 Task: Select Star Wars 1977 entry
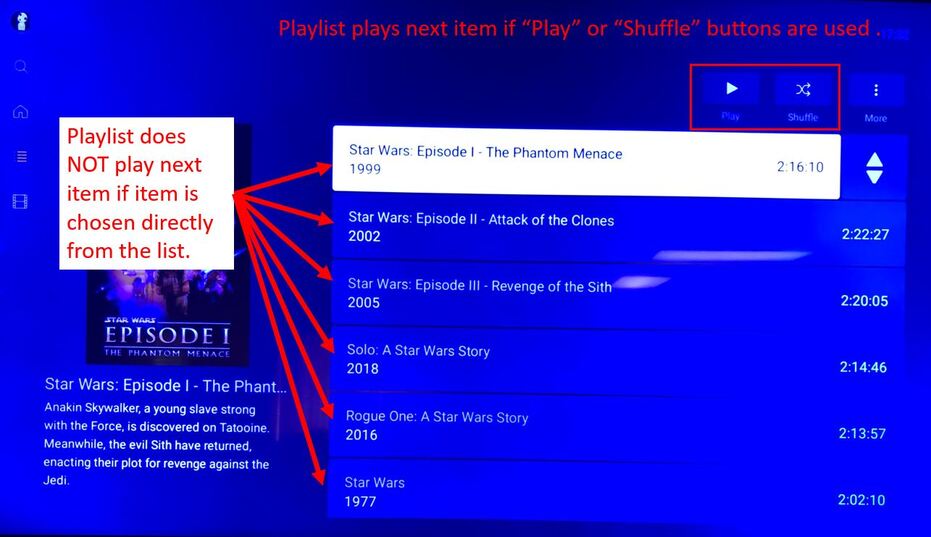(616, 491)
